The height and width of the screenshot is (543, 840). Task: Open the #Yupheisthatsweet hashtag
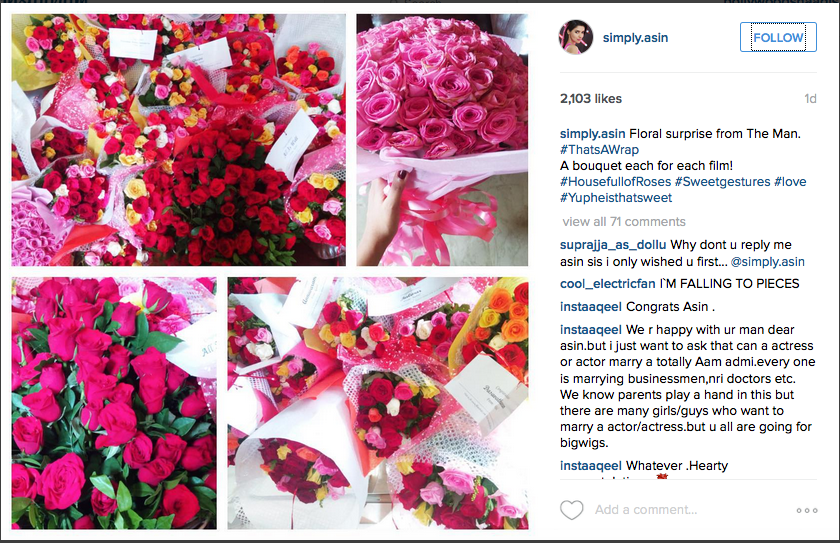coord(616,198)
